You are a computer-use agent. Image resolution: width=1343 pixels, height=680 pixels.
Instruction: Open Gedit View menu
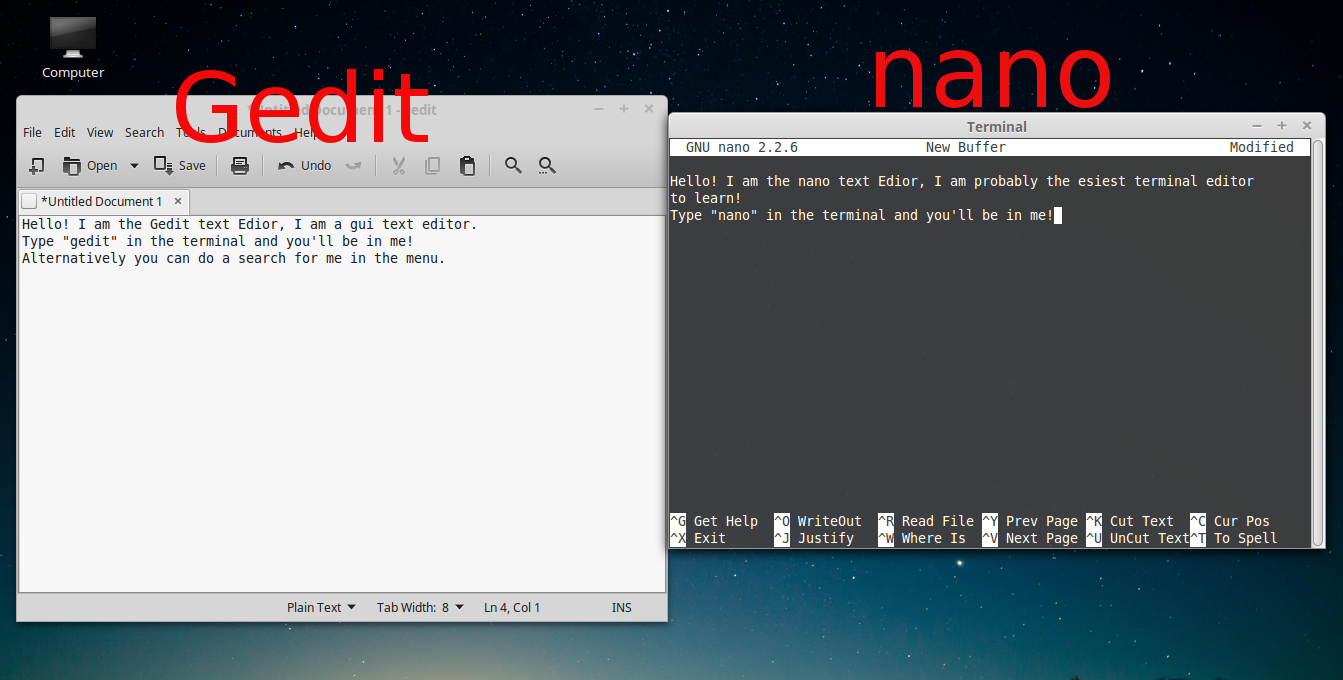click(x=100, y=132)
